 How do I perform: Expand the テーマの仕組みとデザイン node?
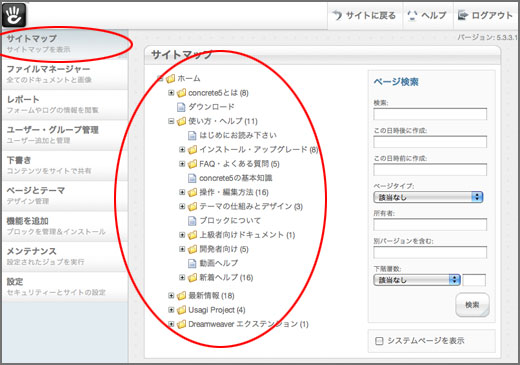tap(182, 206)
